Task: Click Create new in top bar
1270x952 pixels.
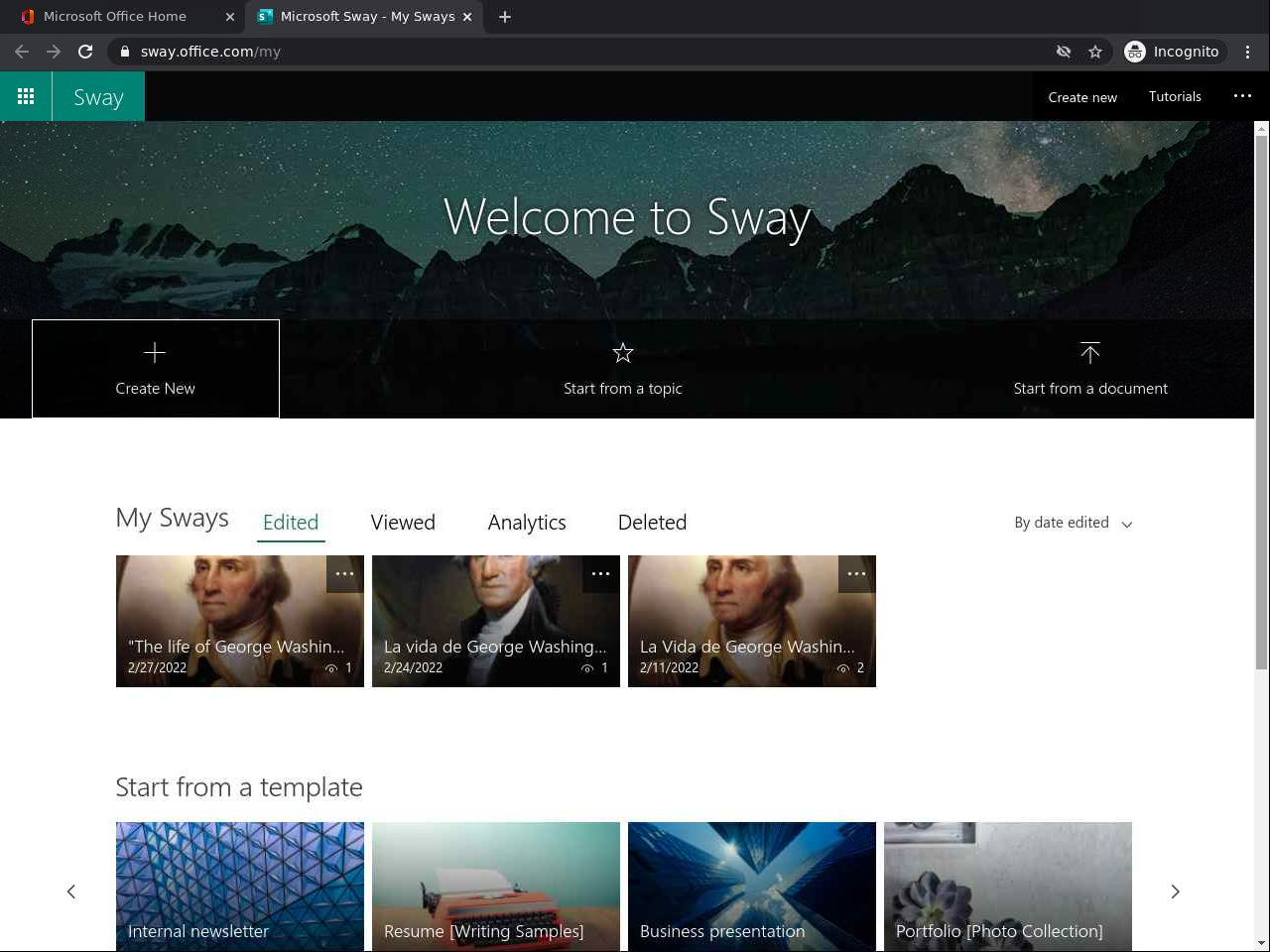Action: (x=1082, y=96)
